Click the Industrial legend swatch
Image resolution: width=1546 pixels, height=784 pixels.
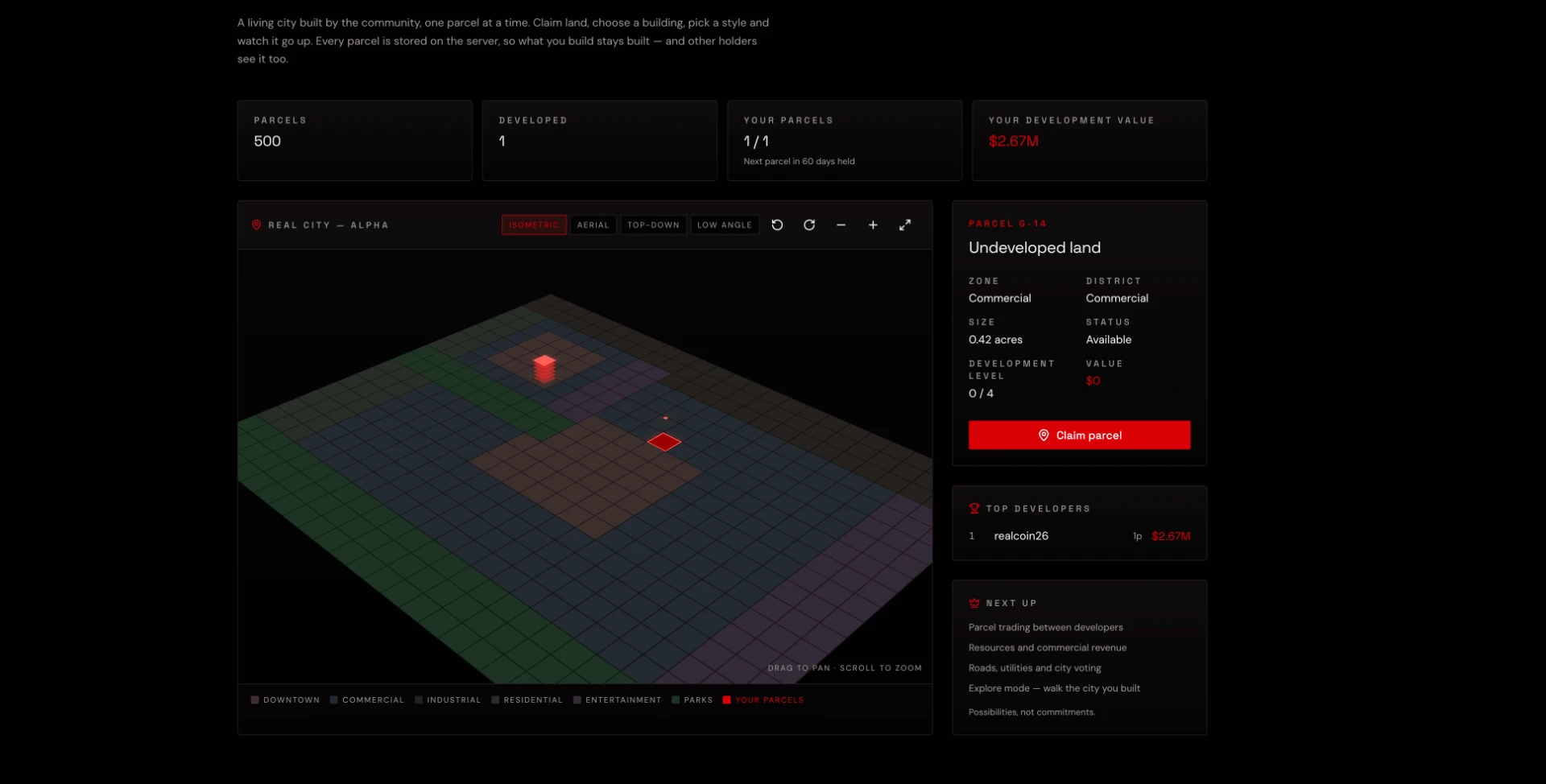(x=419, y=700)
